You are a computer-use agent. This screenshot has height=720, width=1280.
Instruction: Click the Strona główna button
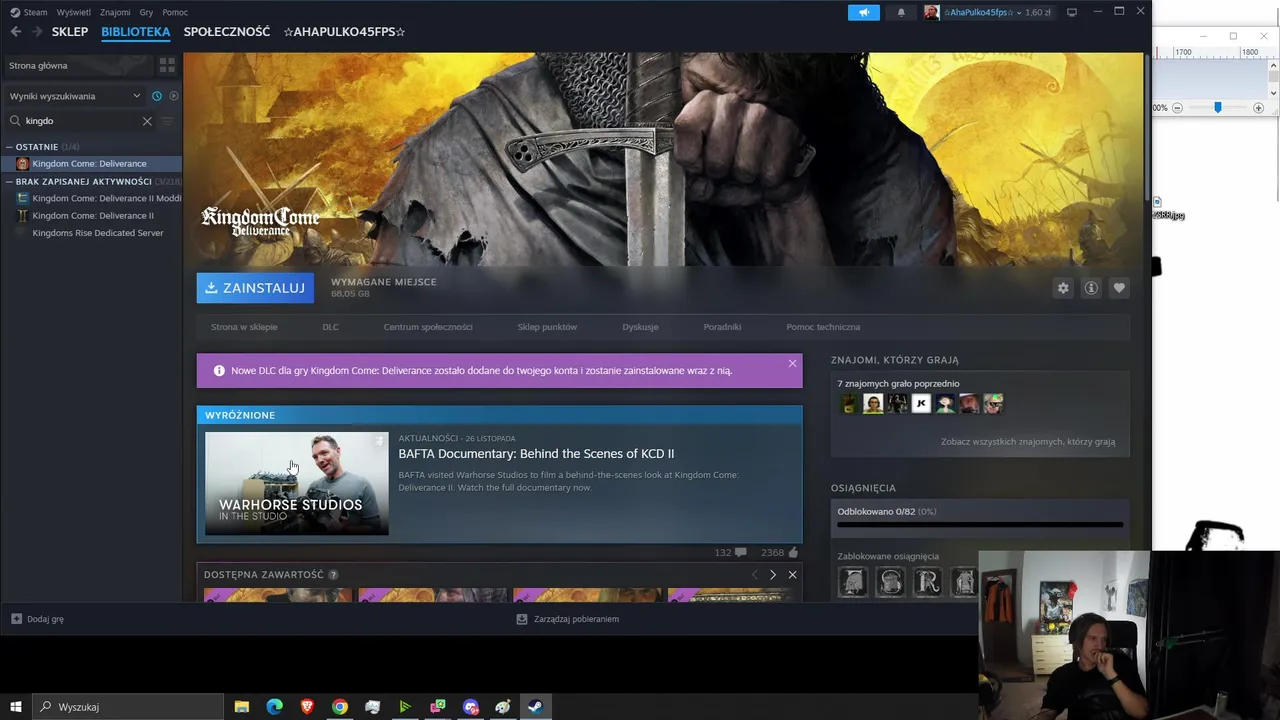pyautogui.click(x=77, y=65)
